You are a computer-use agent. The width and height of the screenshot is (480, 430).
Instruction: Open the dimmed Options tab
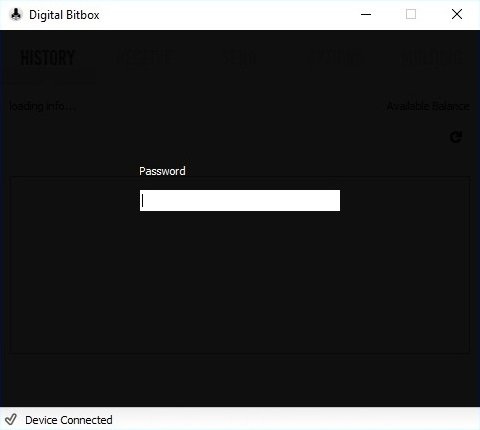[x=335, y=58]
